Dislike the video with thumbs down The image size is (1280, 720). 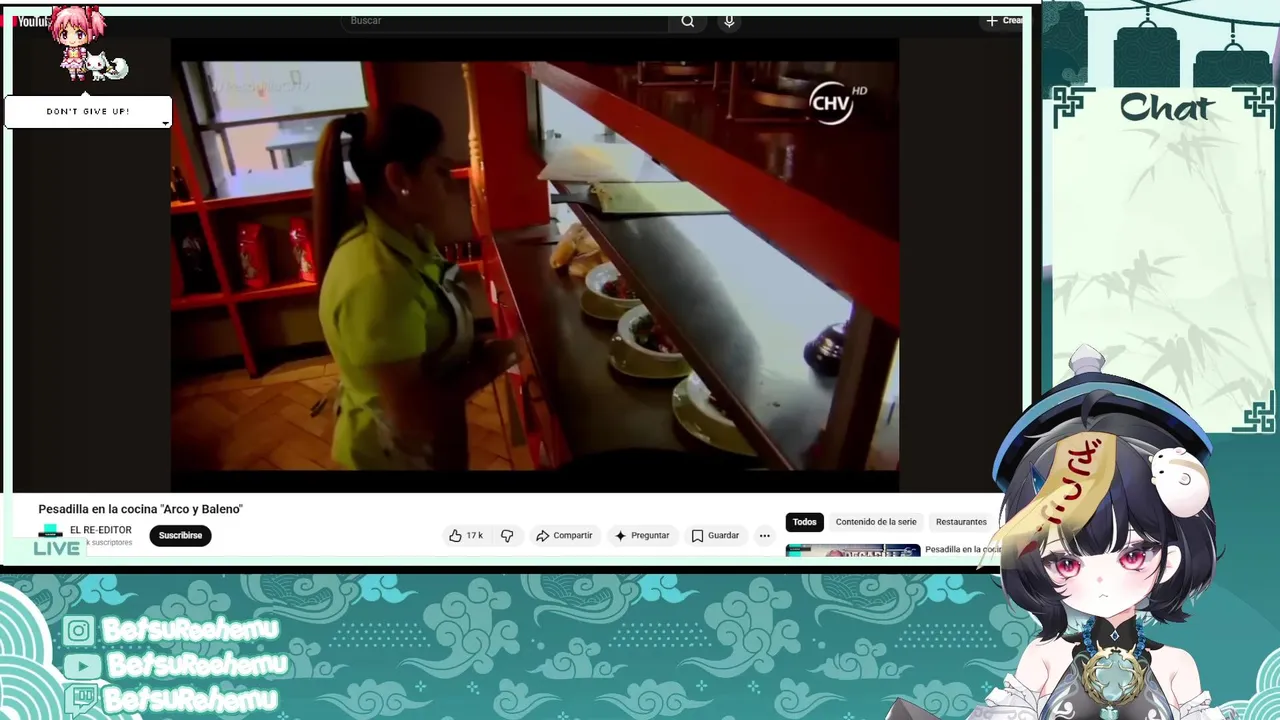[507, 536]
